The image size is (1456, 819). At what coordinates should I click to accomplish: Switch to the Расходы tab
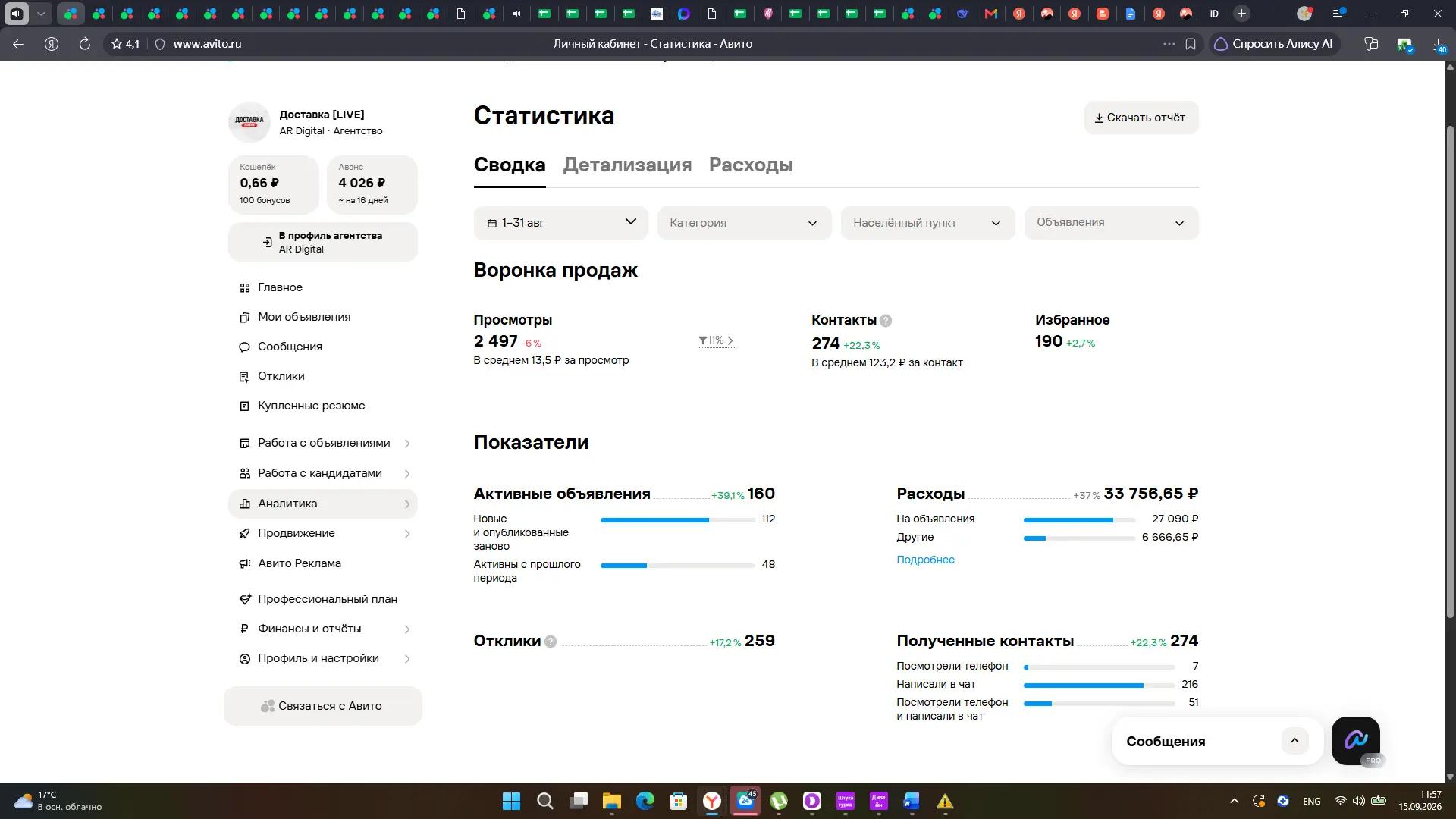point(751,165)
